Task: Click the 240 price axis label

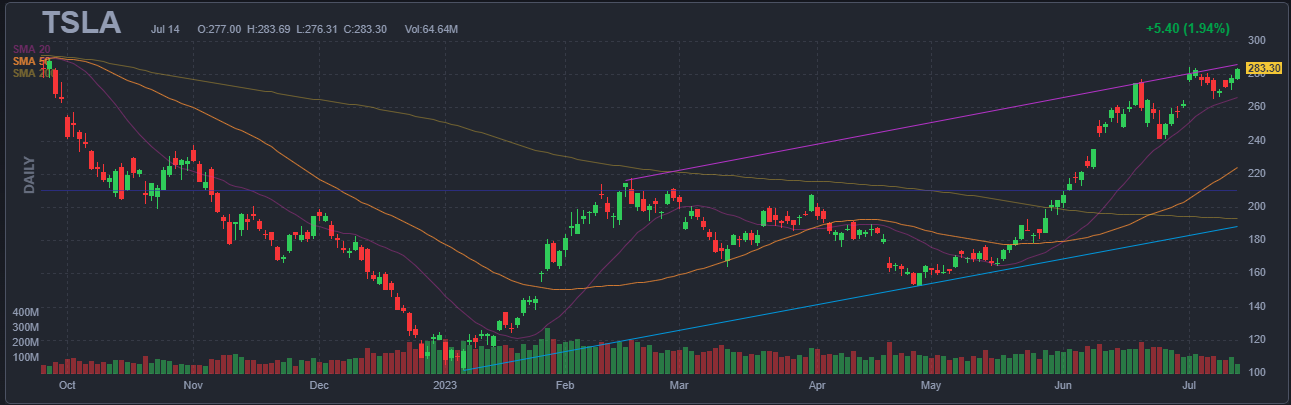Action: 1256,140
